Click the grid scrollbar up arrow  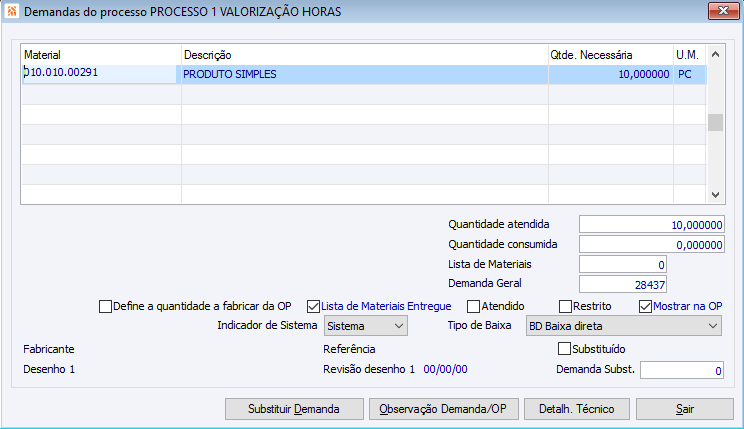click(716, 55)
